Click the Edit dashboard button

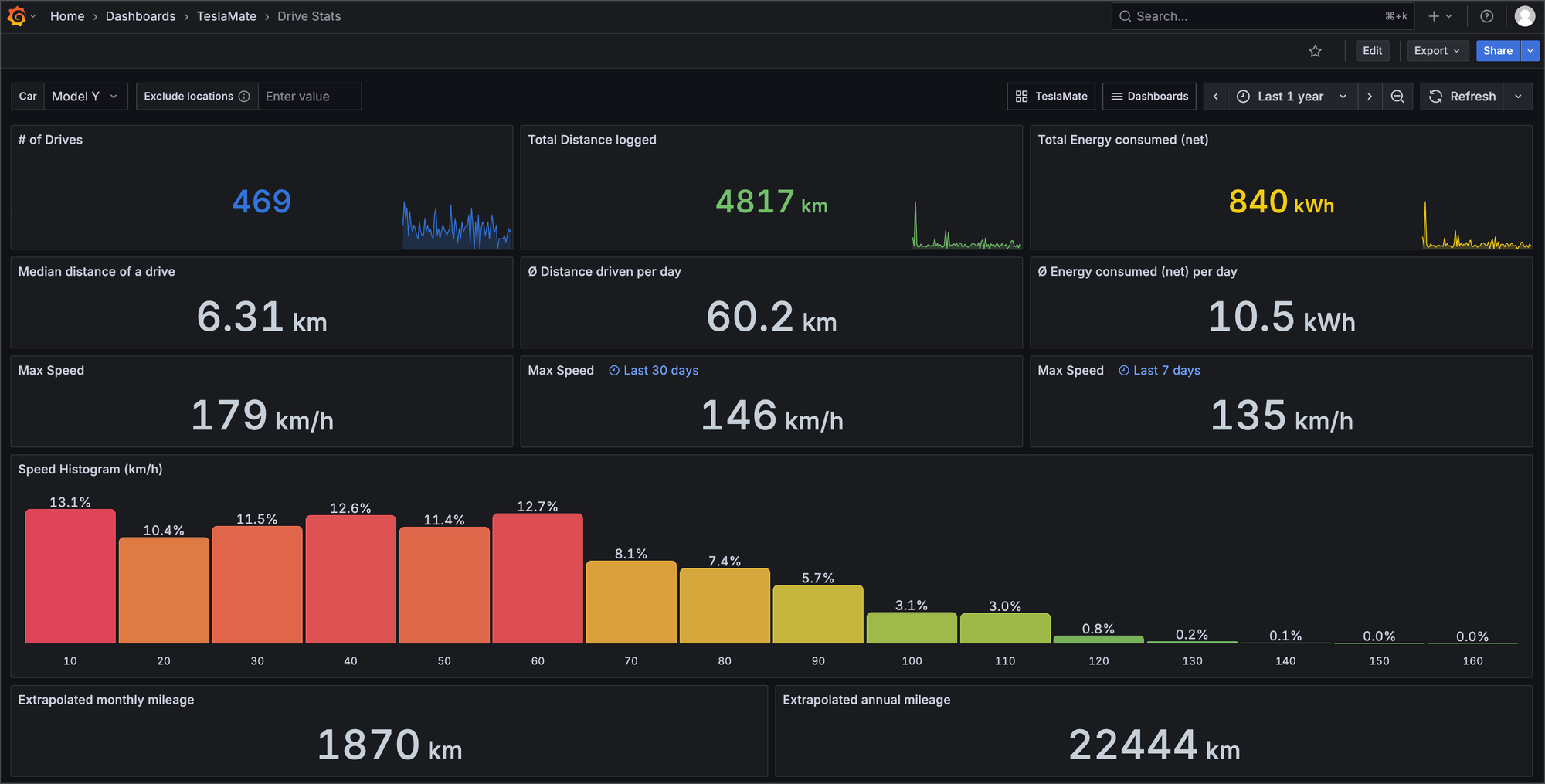(x=1372, y=51)
